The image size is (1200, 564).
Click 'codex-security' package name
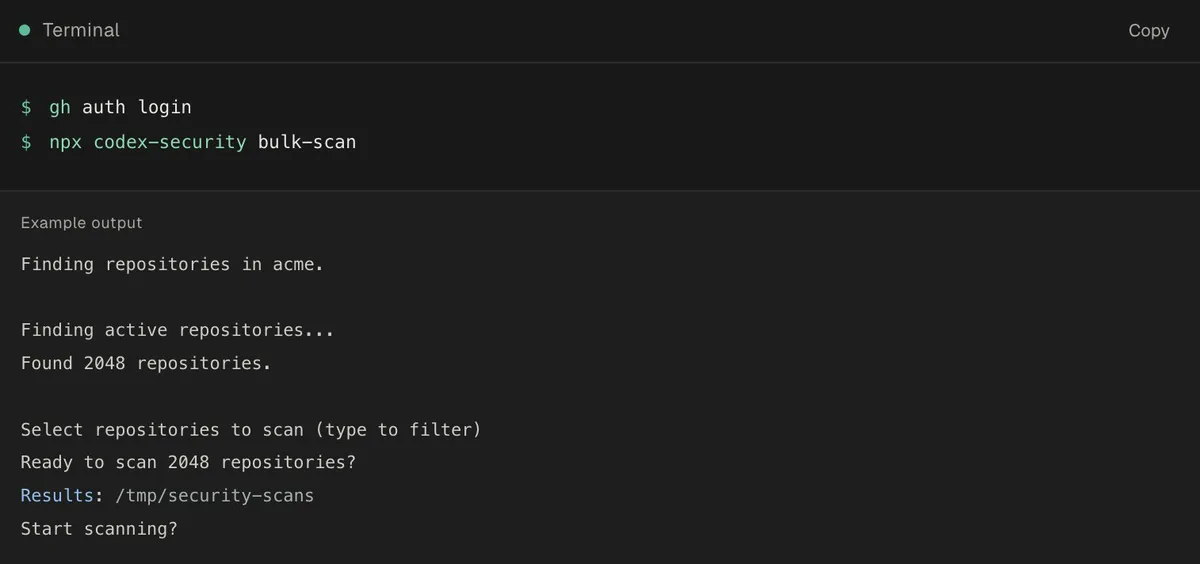click(170, 142)
